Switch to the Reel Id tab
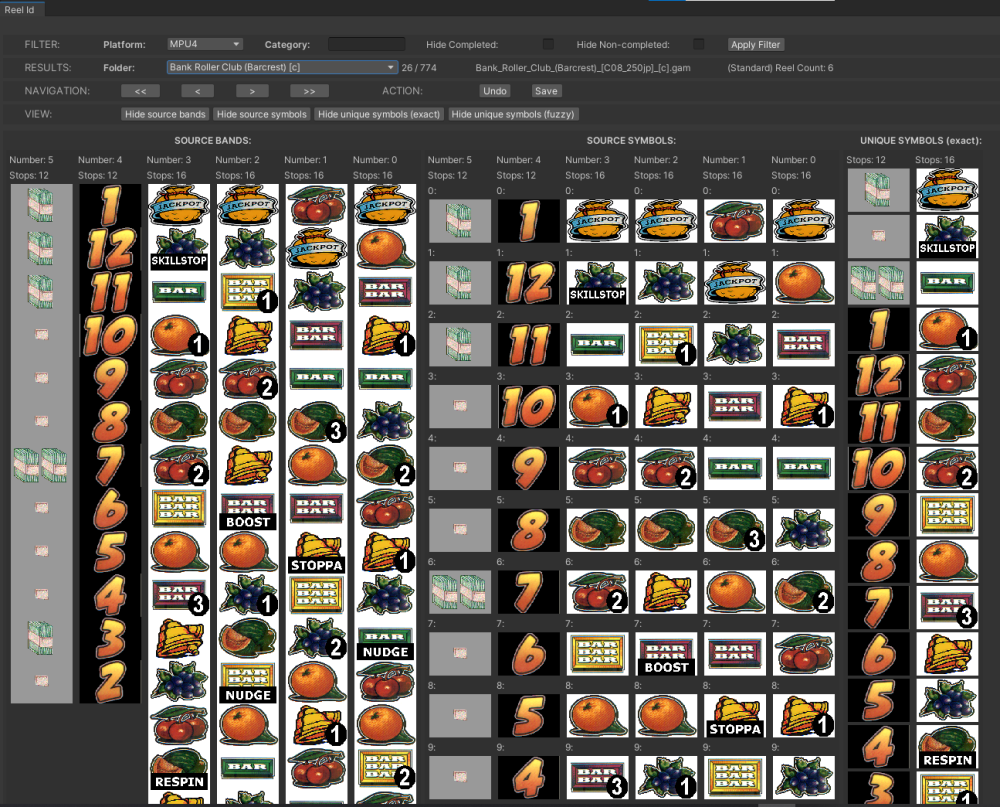 (20, 8)
